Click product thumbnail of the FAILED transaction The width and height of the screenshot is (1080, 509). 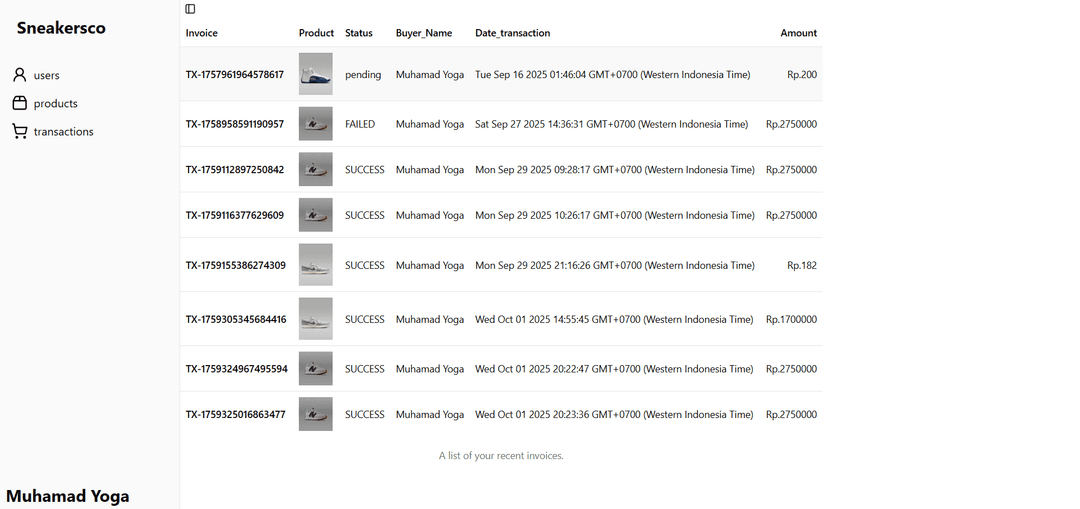[x=315, y=124]
